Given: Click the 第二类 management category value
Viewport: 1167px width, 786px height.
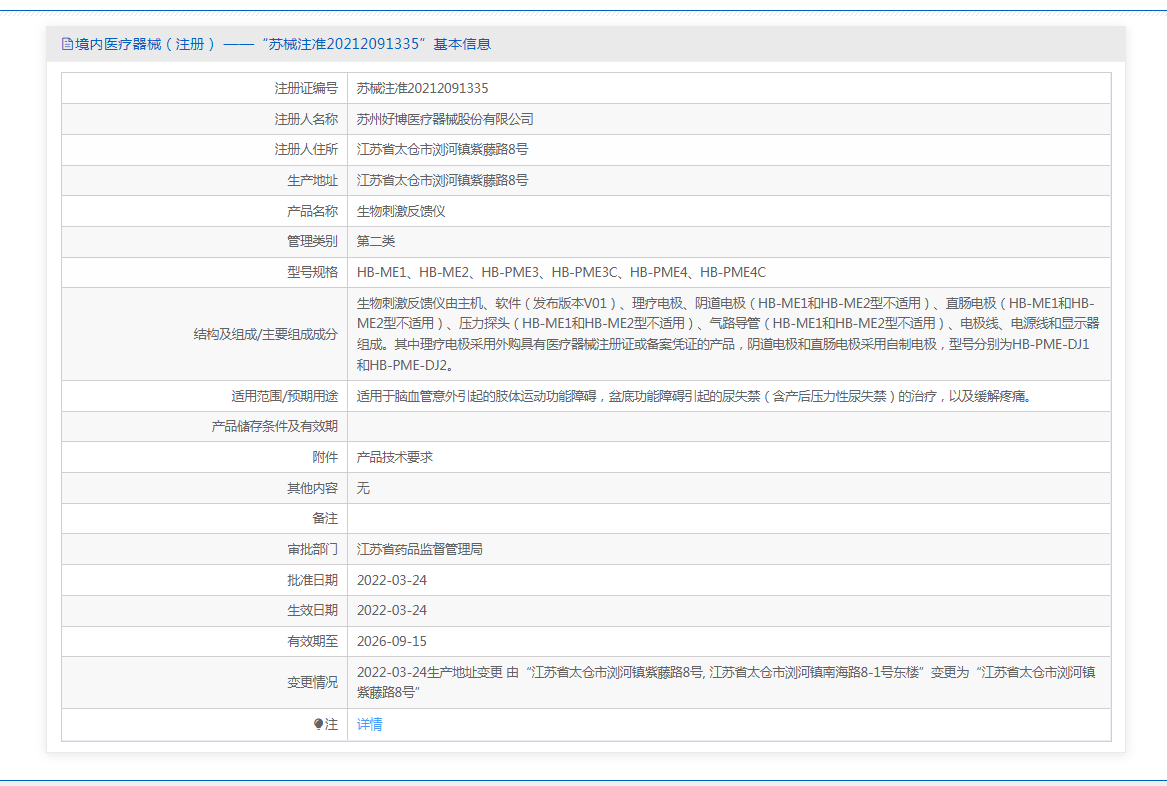Looking at the screenshot, I should [376, 241].
